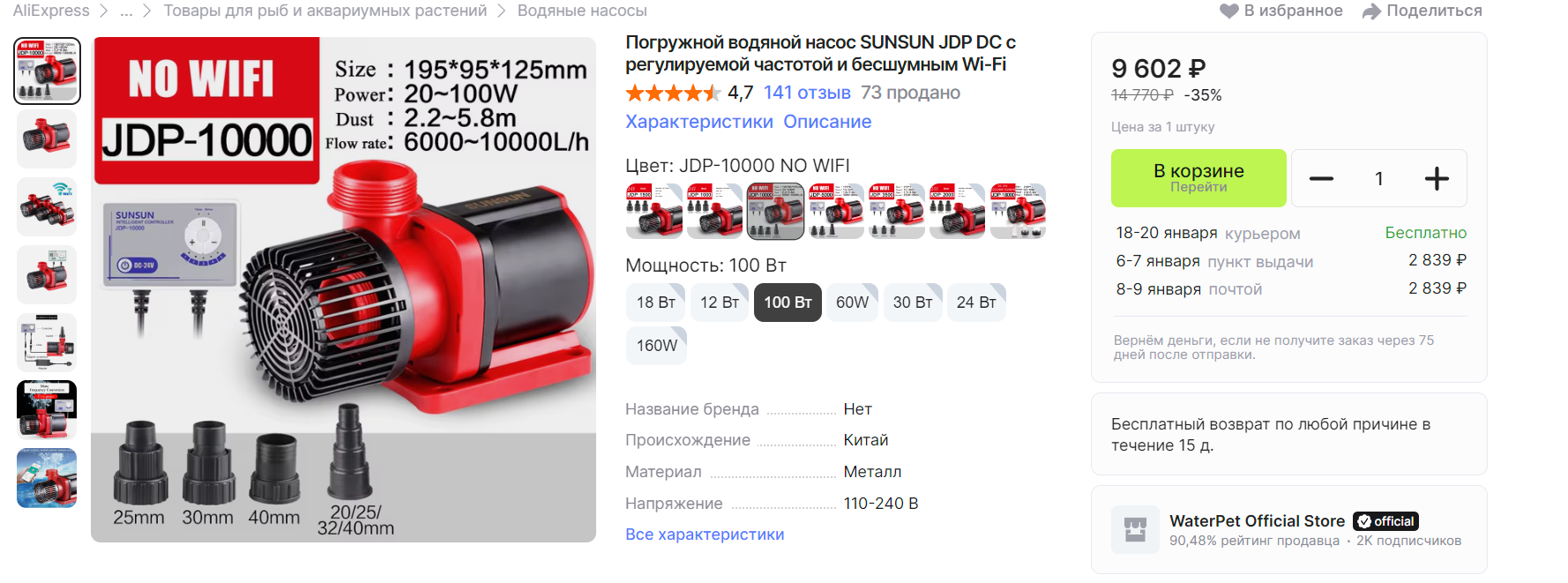Image resolution: width=1568 pixels, height=583 pixels.
Task: Select the 18 Вт power option
Action: [x=655, y=303]
